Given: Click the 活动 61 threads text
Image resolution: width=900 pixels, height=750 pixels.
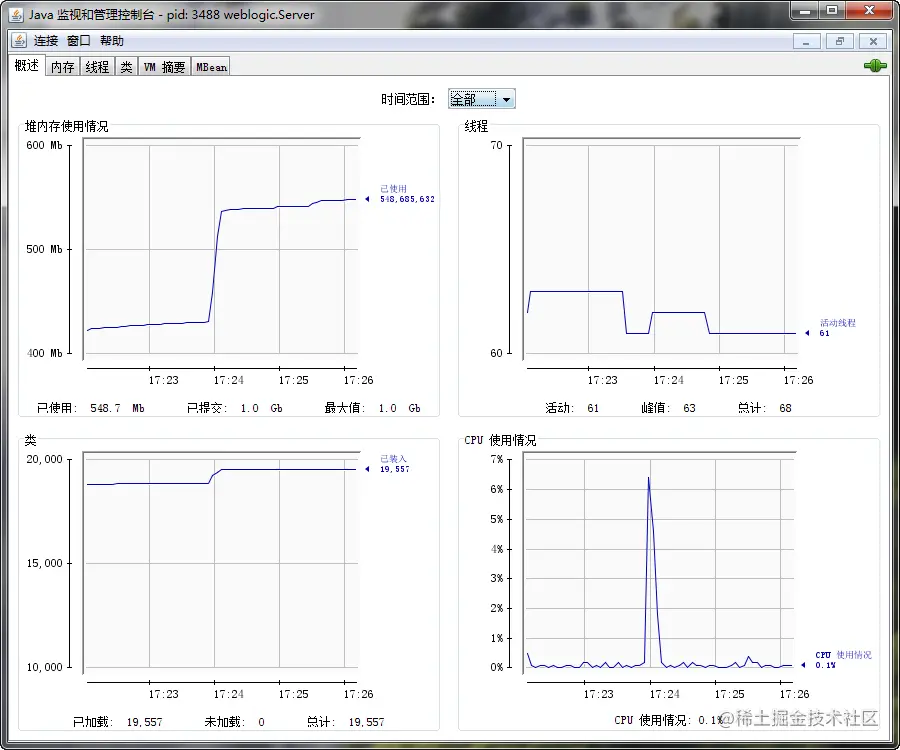Looking at the screenshot, I should [x=572, y=408].
